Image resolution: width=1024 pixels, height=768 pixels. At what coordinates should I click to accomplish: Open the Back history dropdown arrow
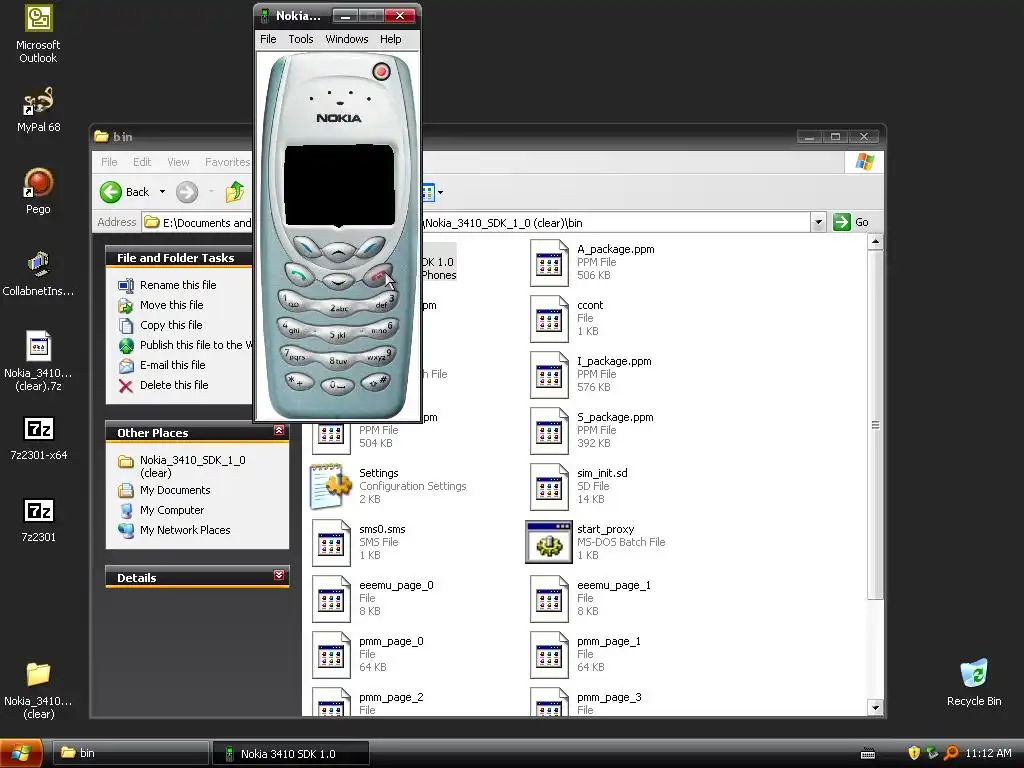click(163, 192)
